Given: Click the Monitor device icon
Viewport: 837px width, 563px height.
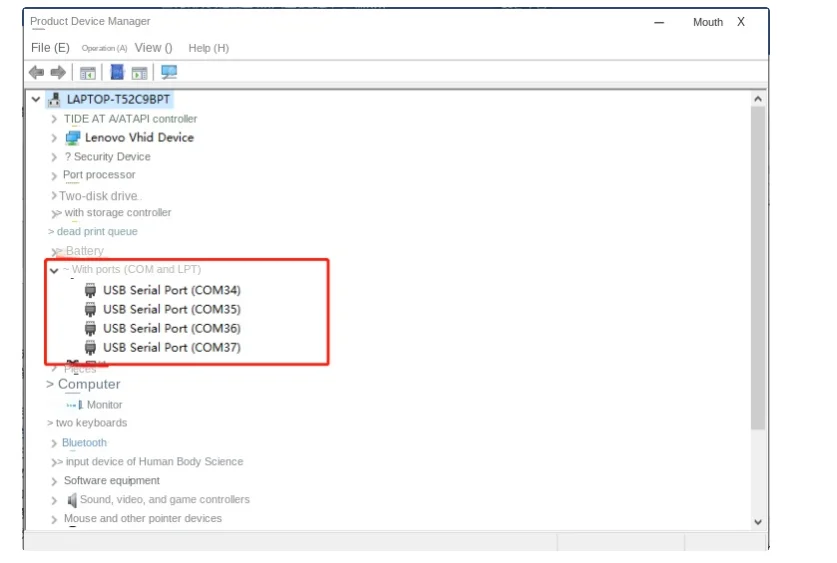Looking at the screenshot, I should [x=74, y=405].
